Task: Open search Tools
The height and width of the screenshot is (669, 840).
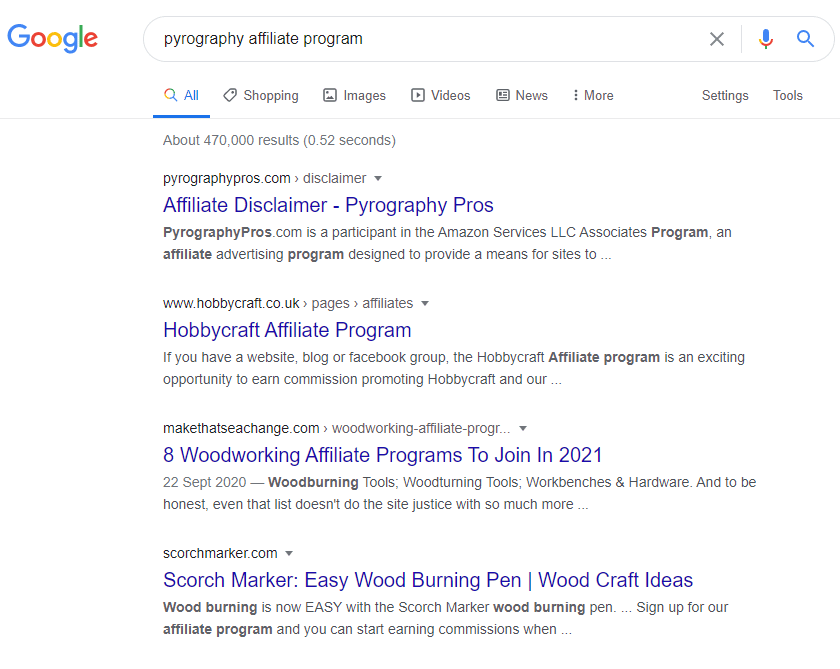Action: pos(788,95)
